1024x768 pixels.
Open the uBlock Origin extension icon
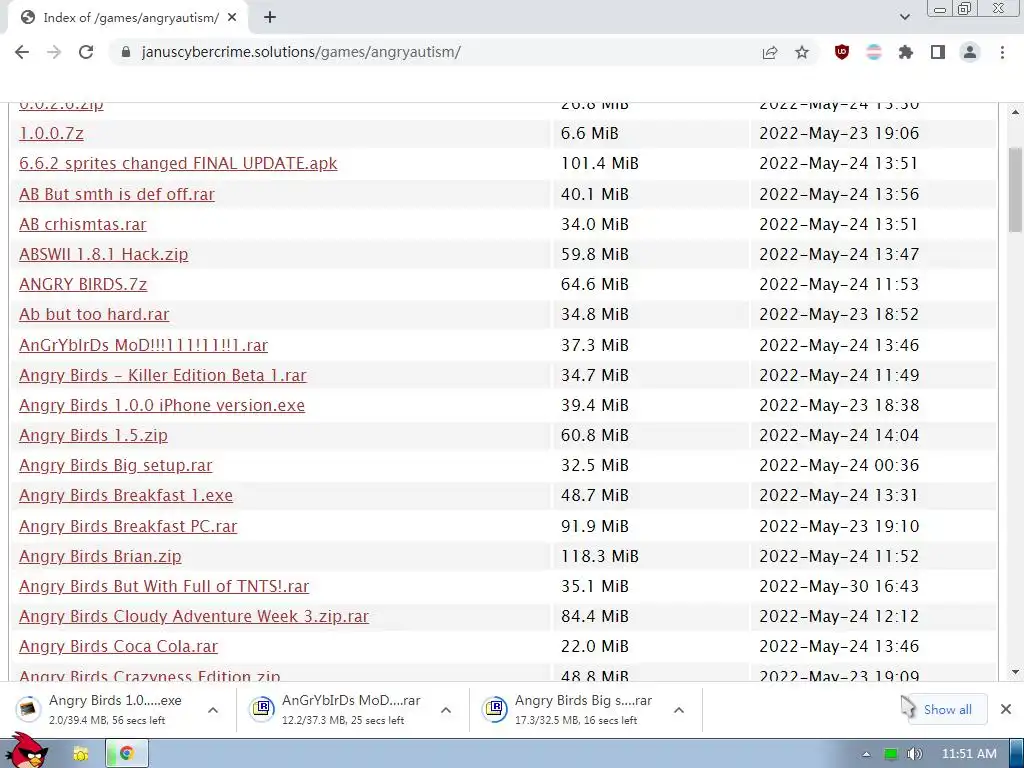click(842, 52)
